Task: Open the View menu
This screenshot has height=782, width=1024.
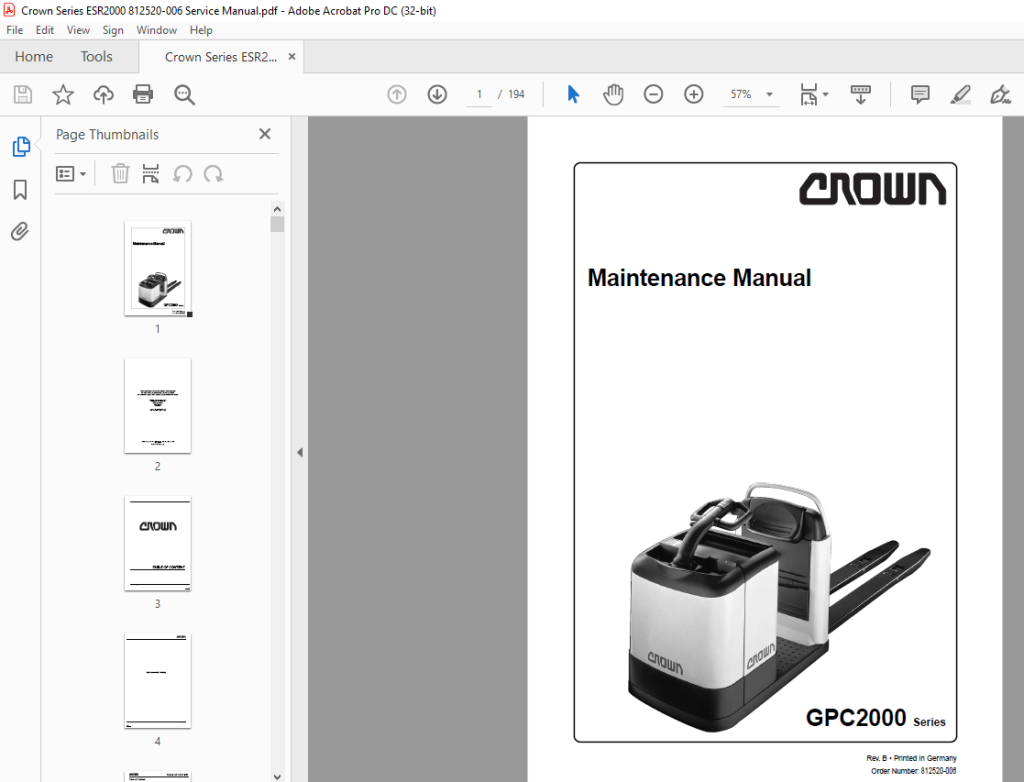Action: tap(78, 30)
